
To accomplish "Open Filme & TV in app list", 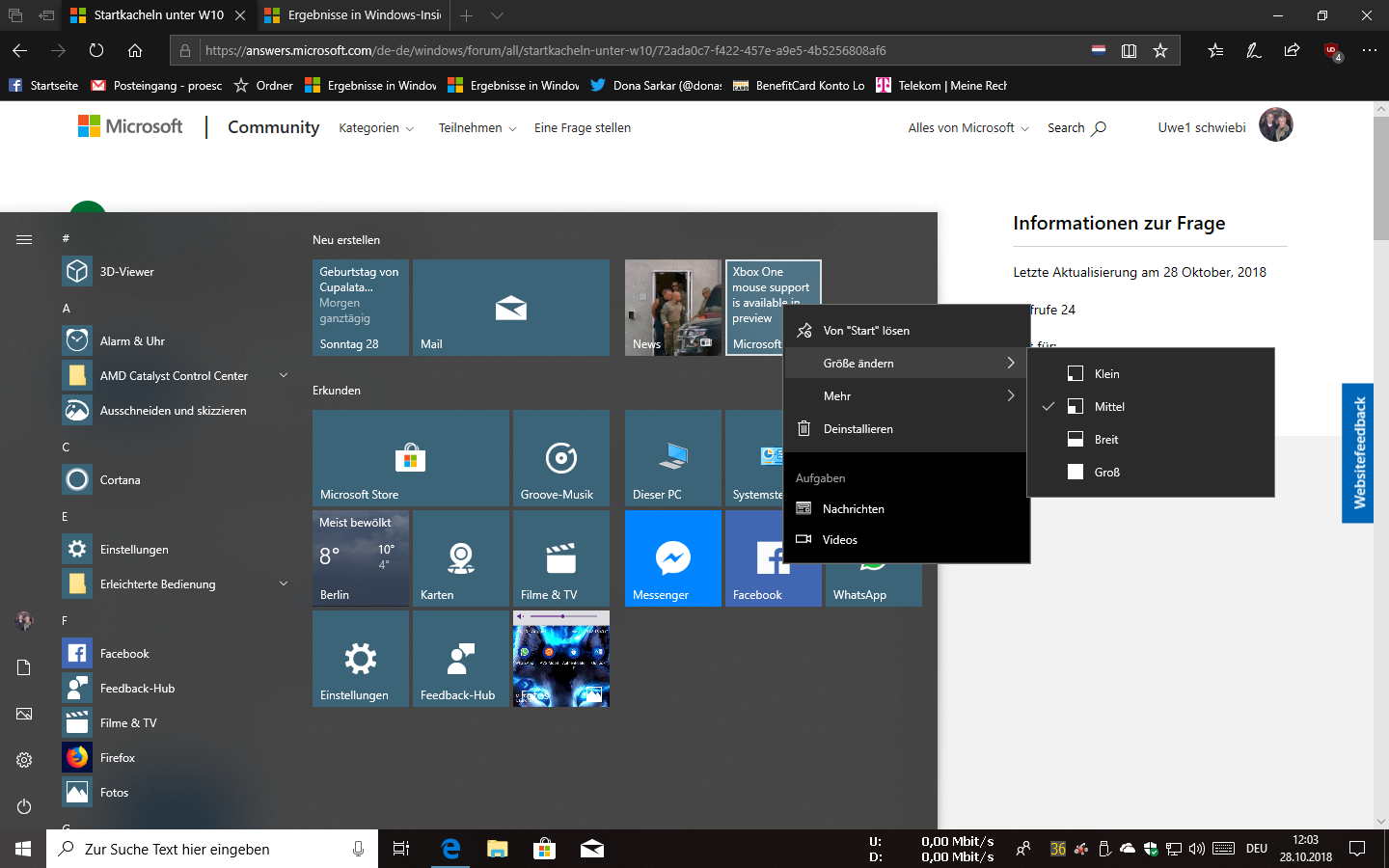I will click(174, 723).
